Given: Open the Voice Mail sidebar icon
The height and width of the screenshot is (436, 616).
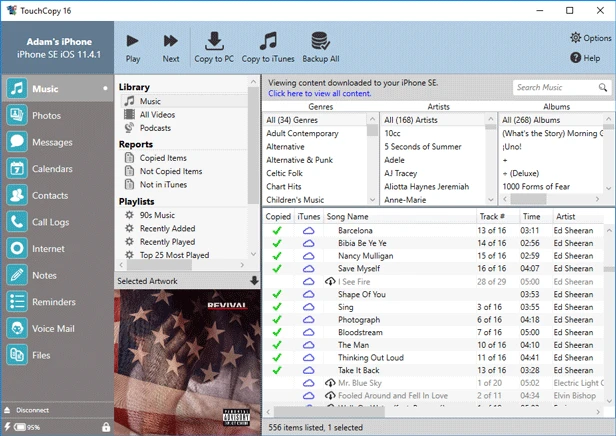Looking at the screenshot, I should pos(17,328).
